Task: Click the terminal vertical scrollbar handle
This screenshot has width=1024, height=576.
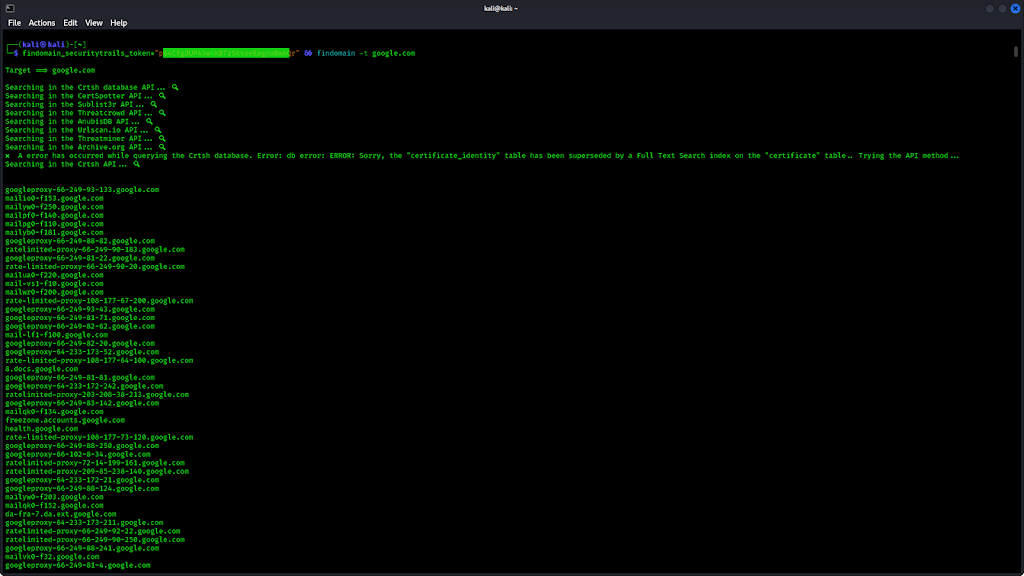Action: [x=1016, y=51]
